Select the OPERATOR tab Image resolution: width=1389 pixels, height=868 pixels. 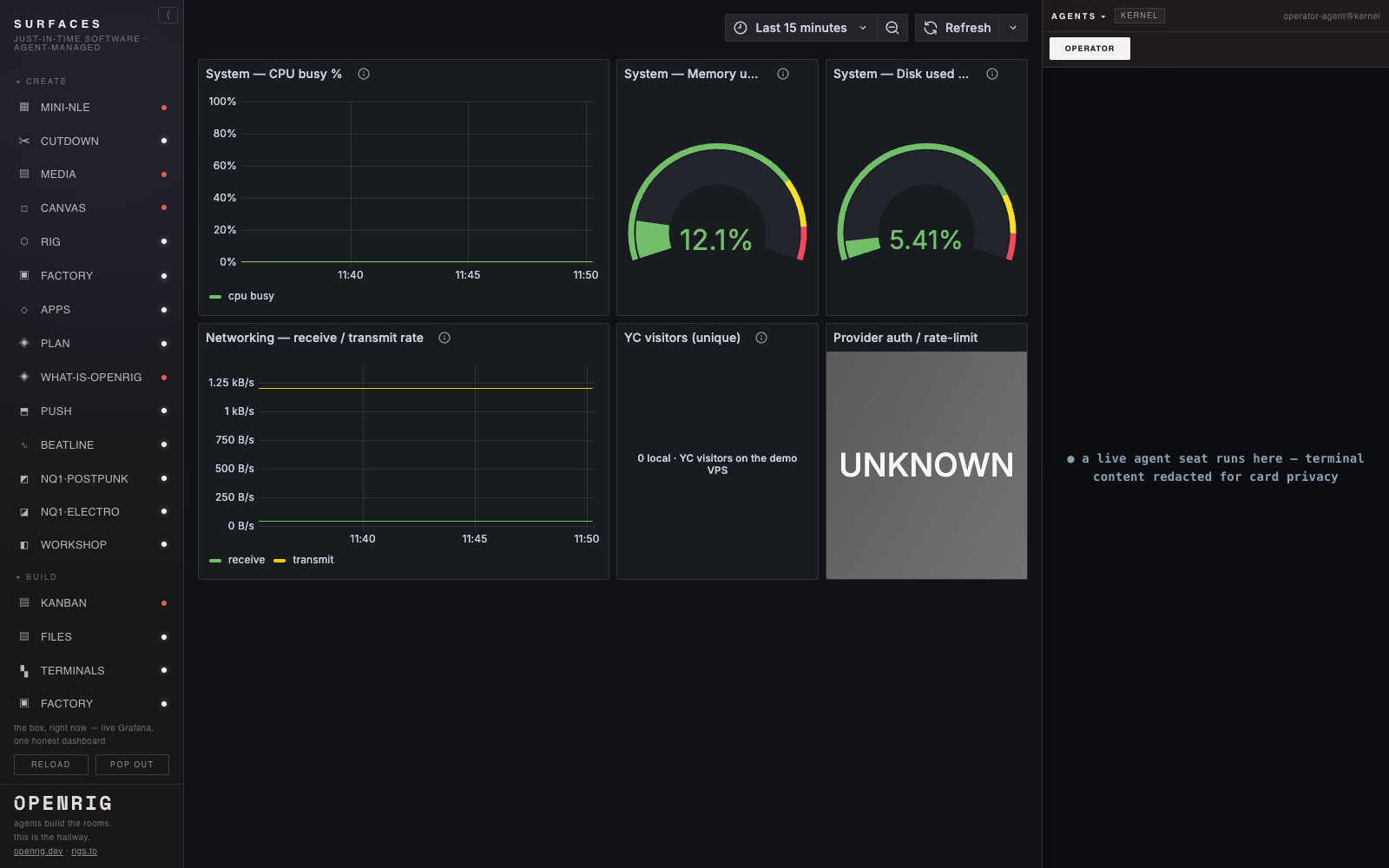(1089, 49)
